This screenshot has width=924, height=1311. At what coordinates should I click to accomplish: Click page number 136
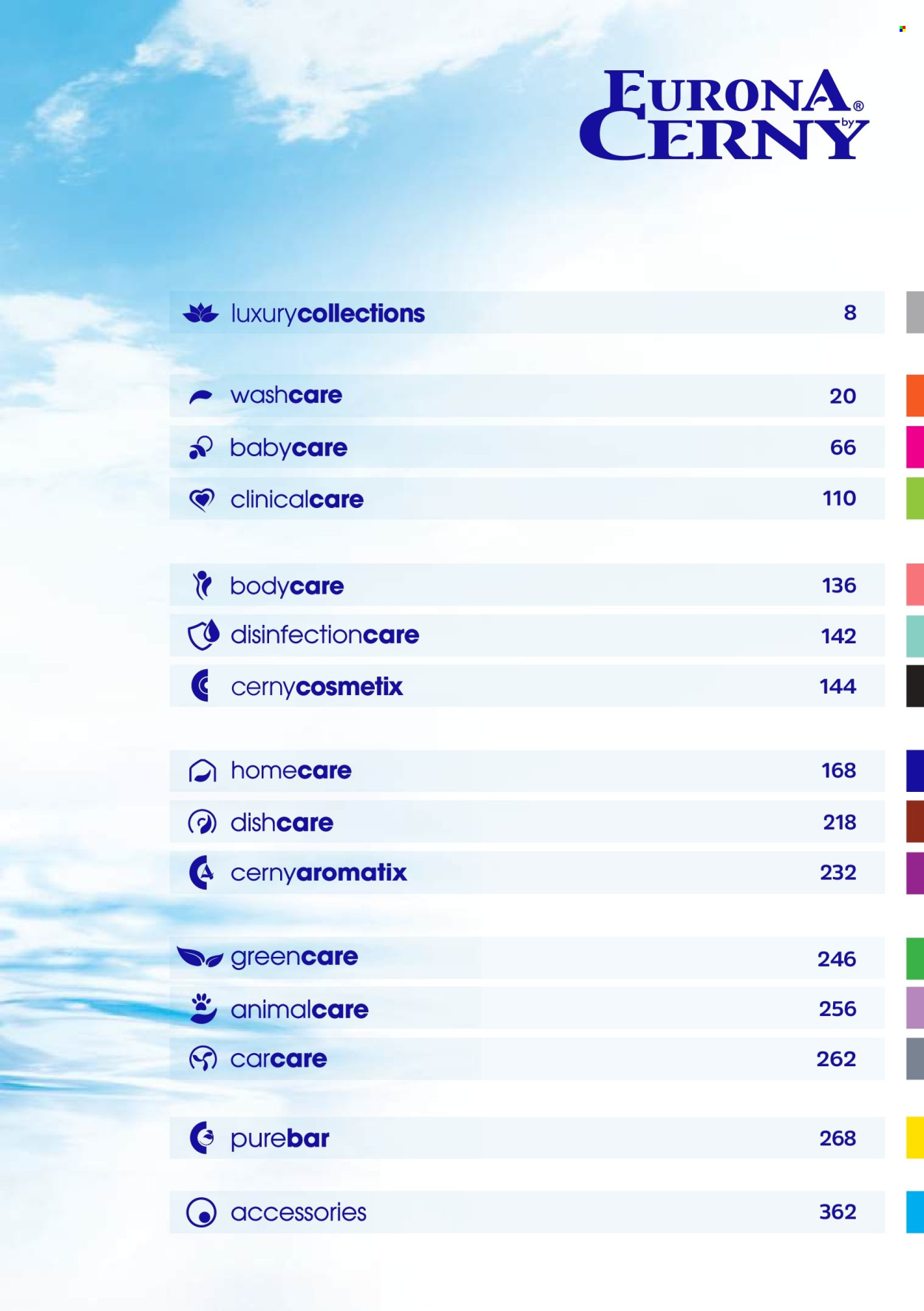tap(839, 586)
